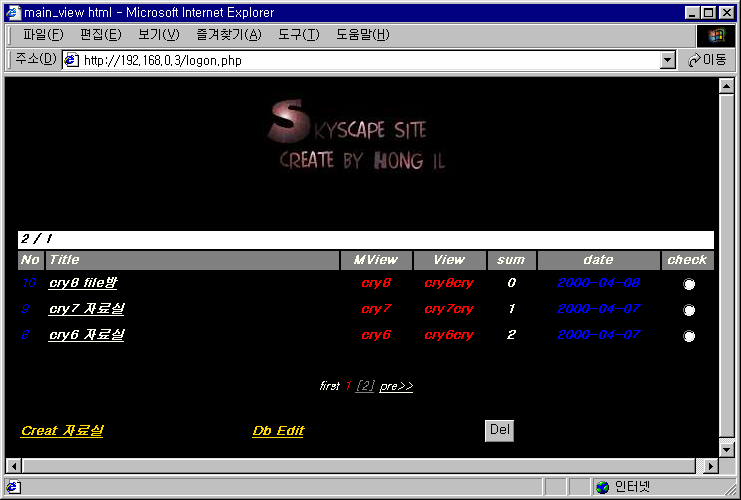The height and width of the screenshot is (500, 741).
Task: Click the date column header
Action: pyautogui.click(x=599, y=260)
